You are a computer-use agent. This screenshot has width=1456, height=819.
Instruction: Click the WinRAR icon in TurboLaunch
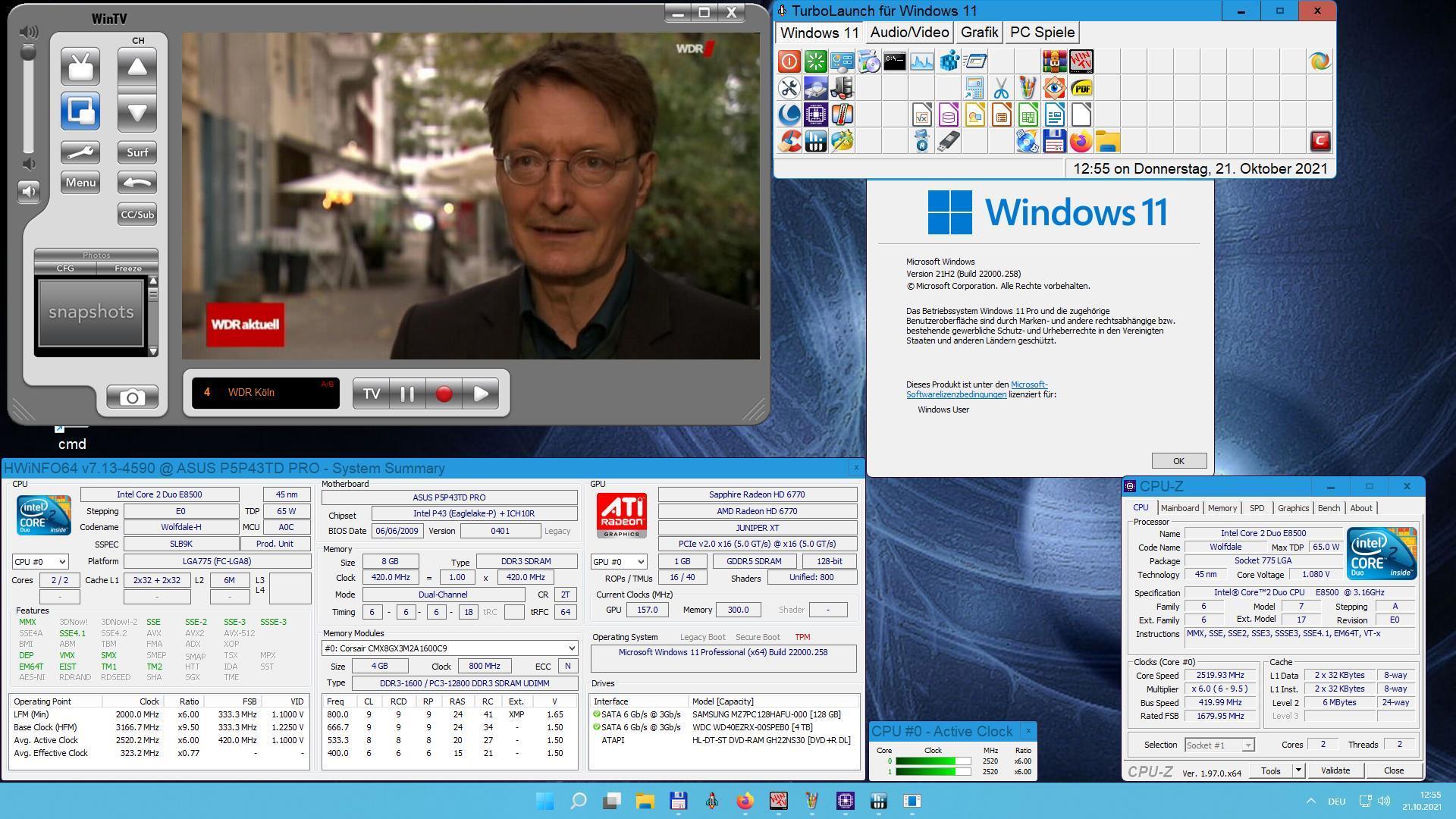(1054, 61)
